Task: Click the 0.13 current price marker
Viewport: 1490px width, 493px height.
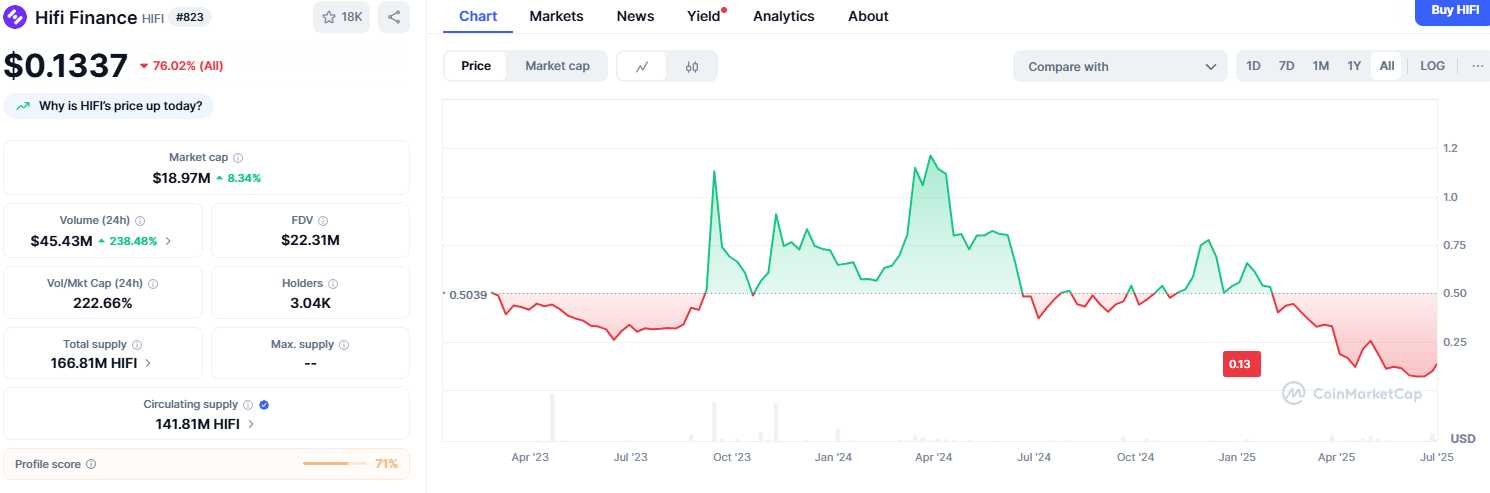Action: (1240, 364)
